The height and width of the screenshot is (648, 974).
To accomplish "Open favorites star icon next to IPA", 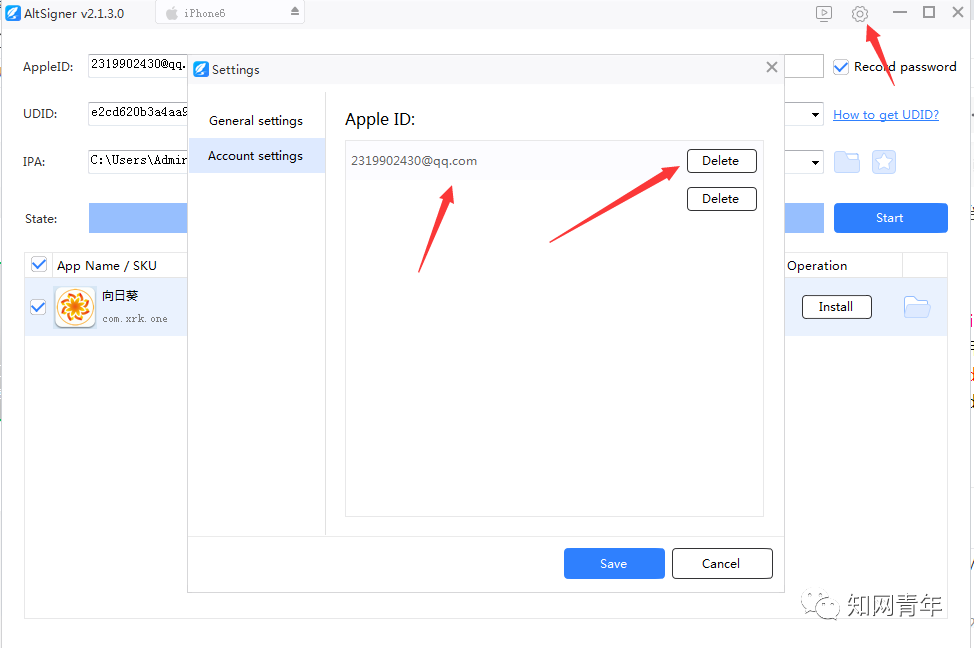I will (883, 162).
